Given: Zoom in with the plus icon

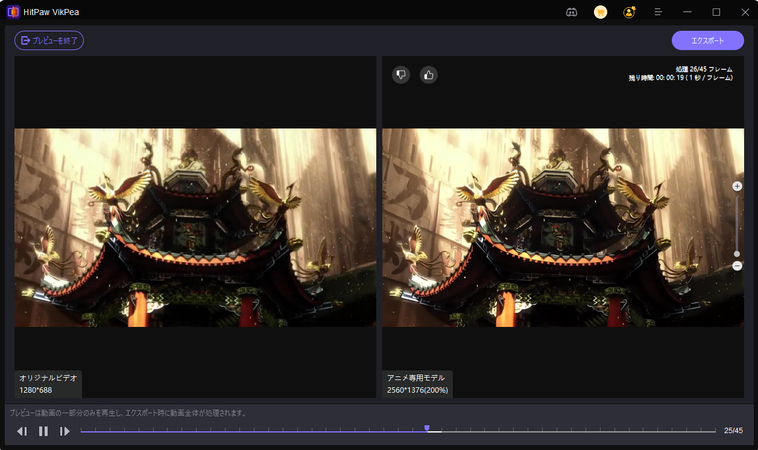Looking at the screenshot, I should 737,187.
